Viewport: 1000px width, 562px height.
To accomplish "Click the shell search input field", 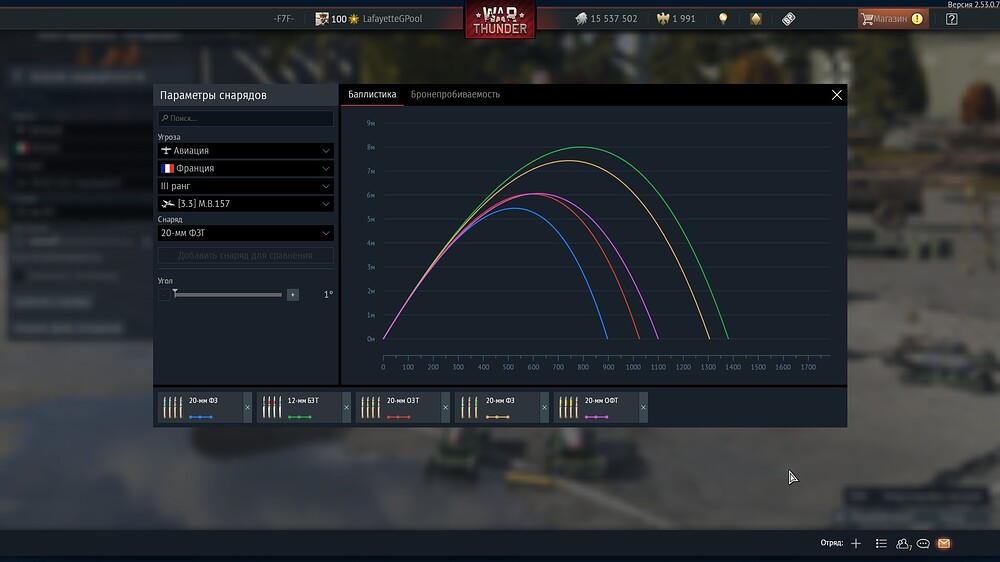I will 247,118.
